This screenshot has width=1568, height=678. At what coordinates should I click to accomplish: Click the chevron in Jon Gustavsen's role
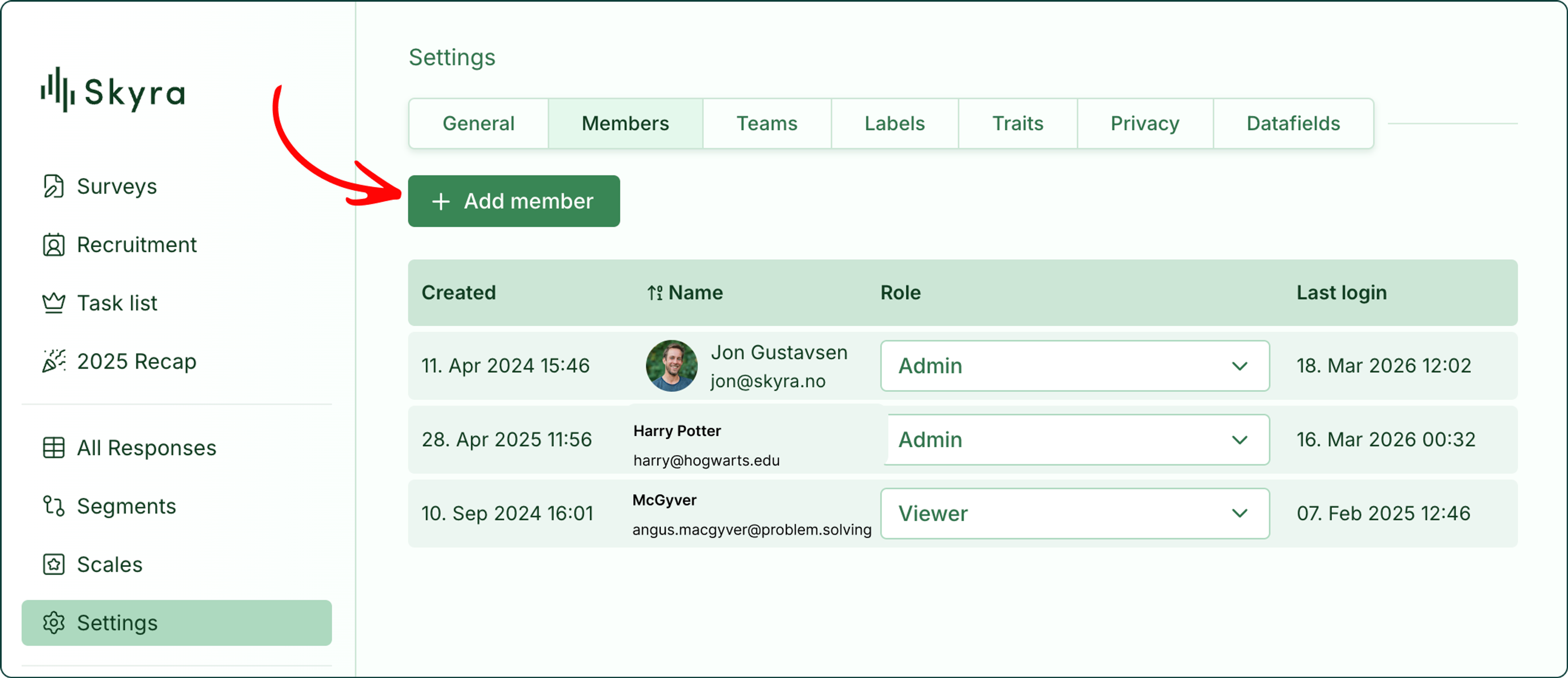pos(1240,366)
